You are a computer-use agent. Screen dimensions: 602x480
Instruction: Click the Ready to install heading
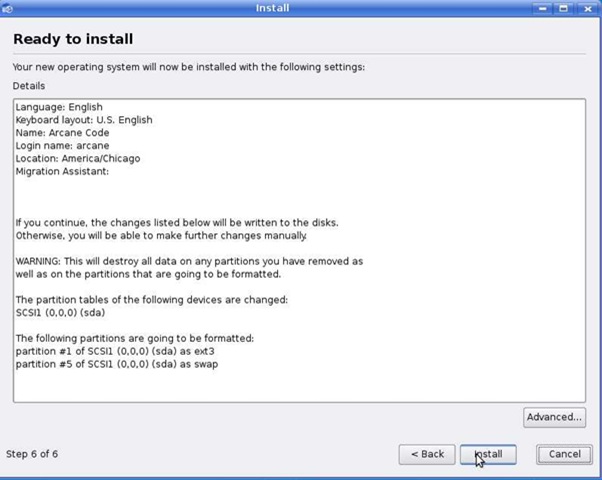pos(73,39)
